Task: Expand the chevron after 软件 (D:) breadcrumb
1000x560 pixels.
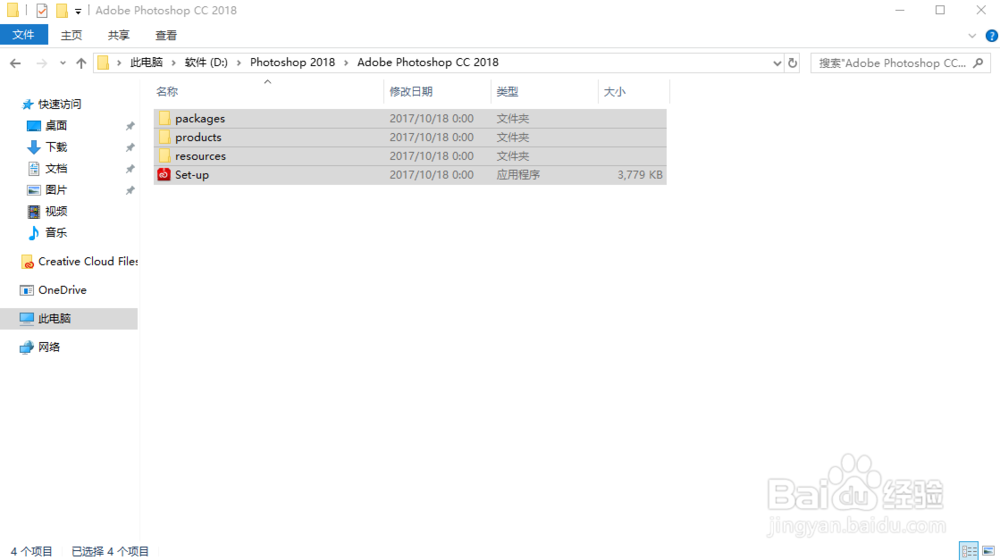Action: [239, 63]
